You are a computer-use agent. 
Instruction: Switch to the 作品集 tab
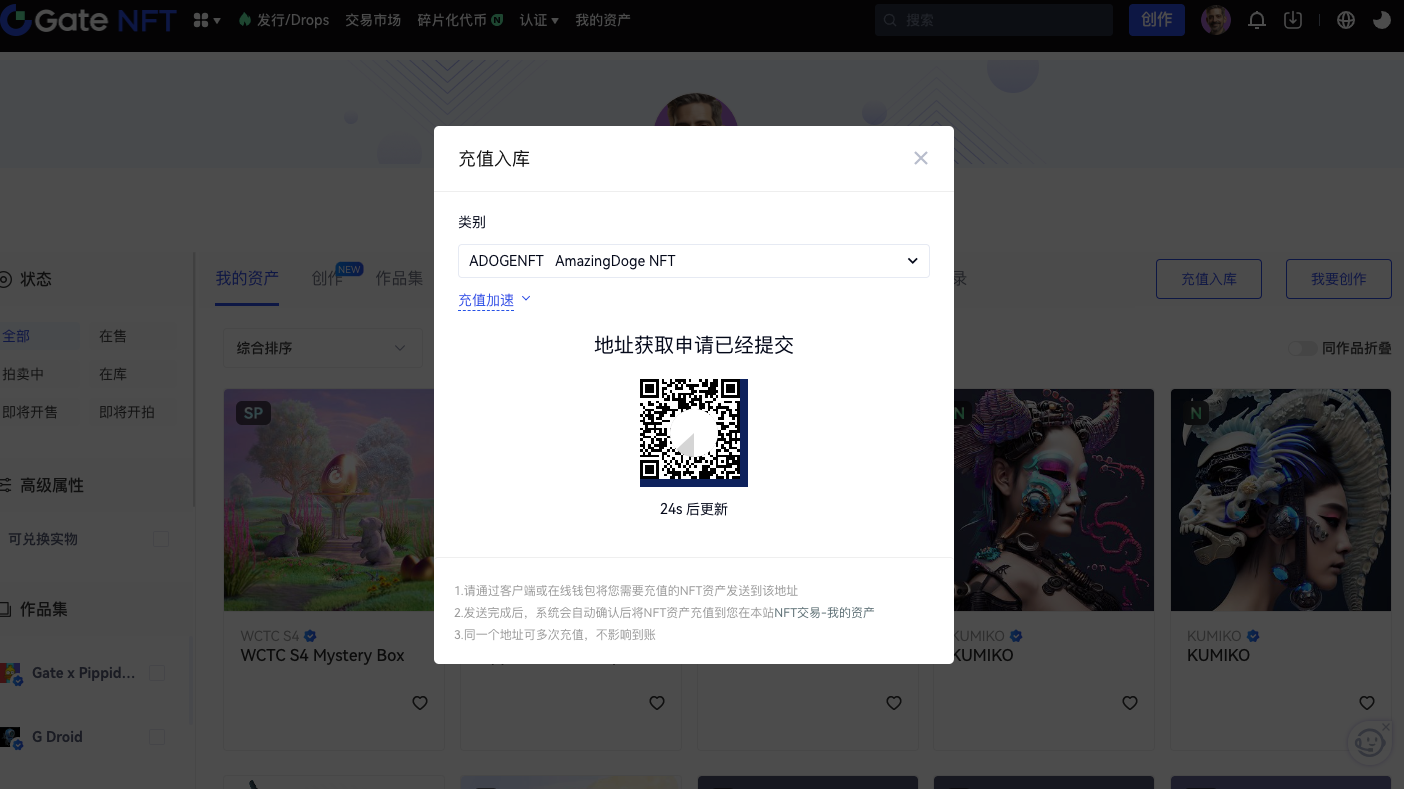pos(399,278)
